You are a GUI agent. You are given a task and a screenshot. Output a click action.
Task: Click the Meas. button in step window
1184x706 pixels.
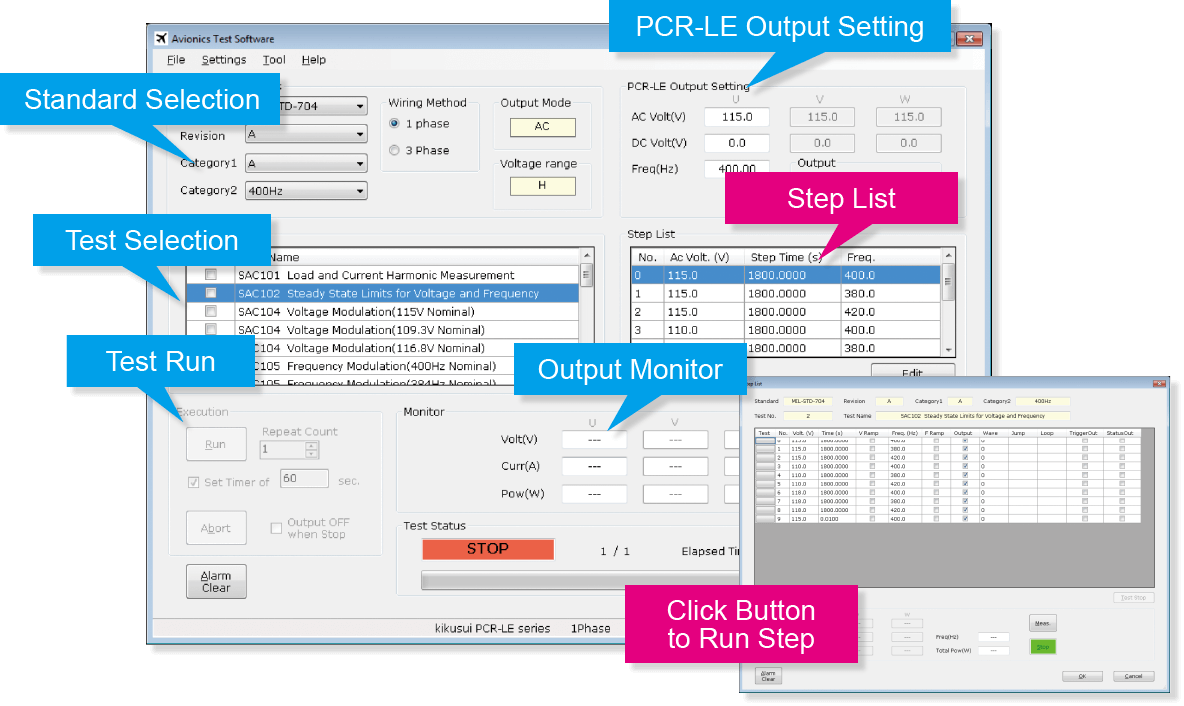pos(1043,623)
